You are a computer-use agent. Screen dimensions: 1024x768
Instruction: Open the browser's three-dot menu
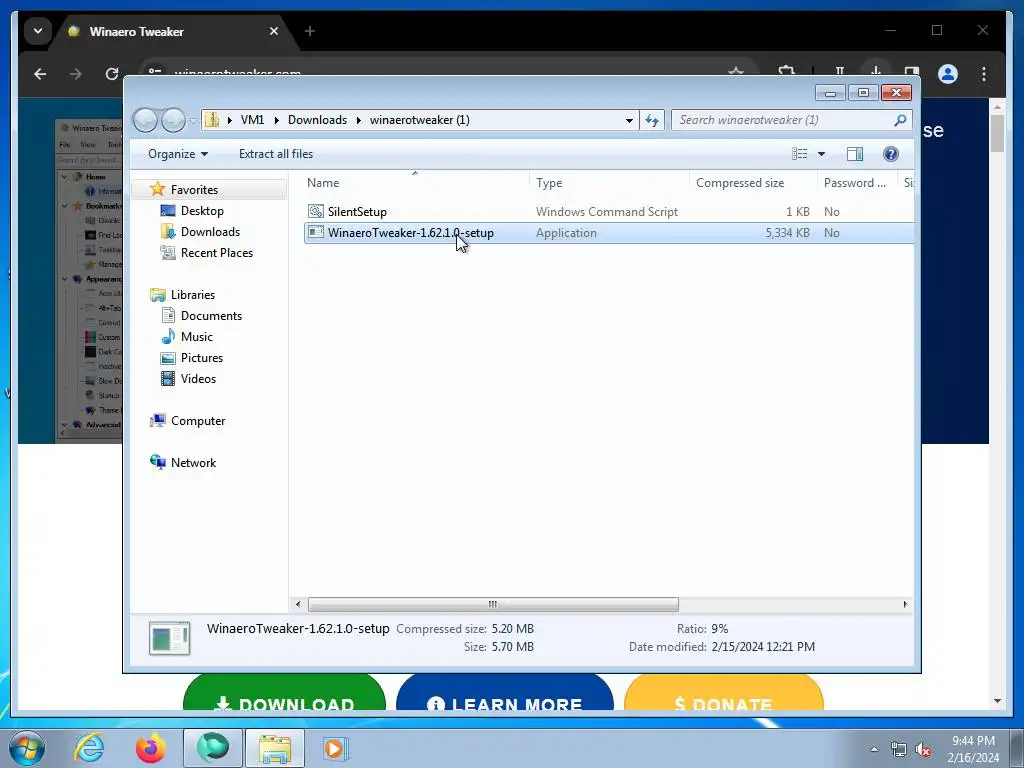coord(984,74)
